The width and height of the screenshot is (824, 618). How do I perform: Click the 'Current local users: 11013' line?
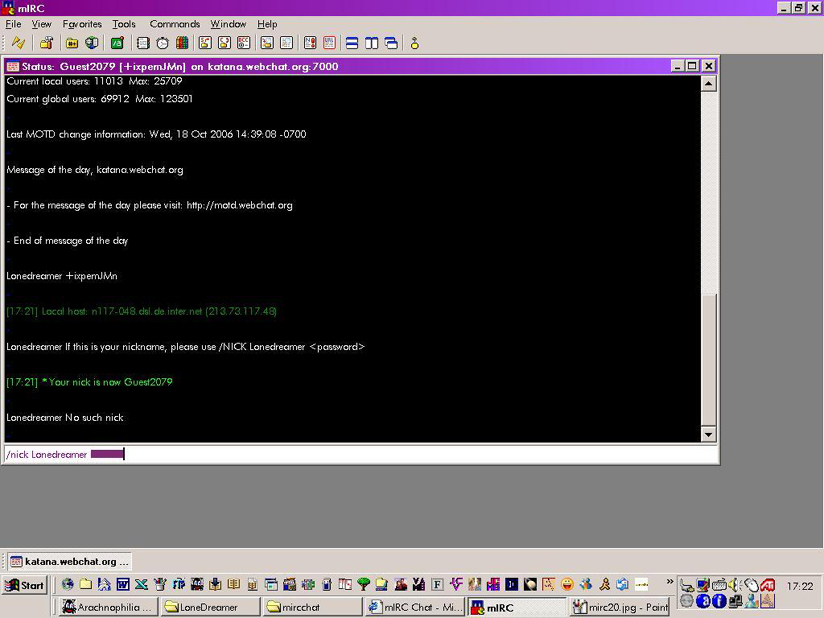coord(95,81)
